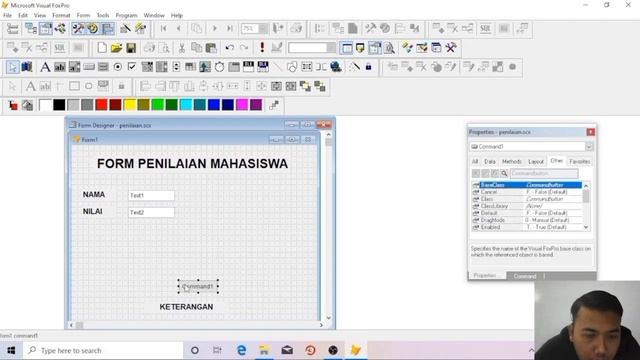Open other colors button after purple swatch
The height and width of the screenshot is (360, 640).
click(x=274, y=105)
